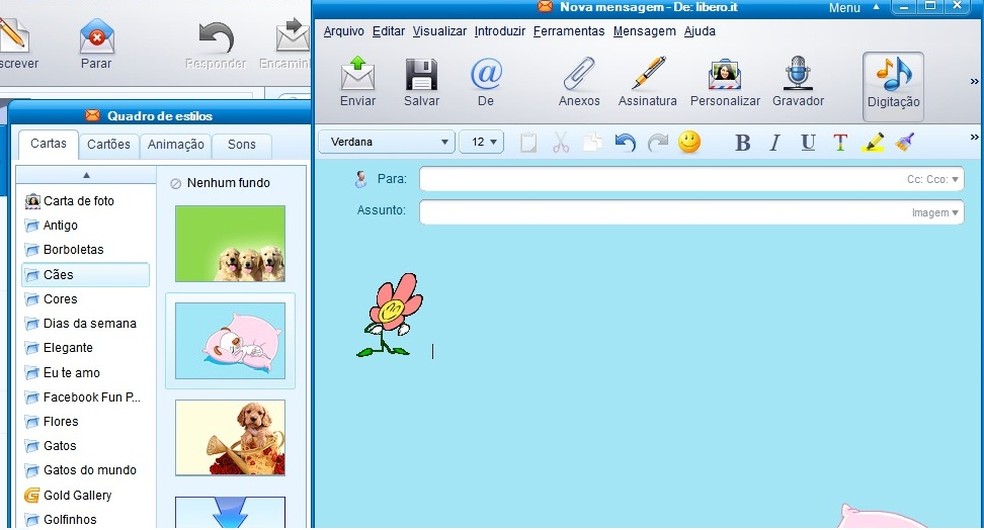Screen dimensions: 984x530
Task: Choose text color with the T icon
Action: (840, 143)
